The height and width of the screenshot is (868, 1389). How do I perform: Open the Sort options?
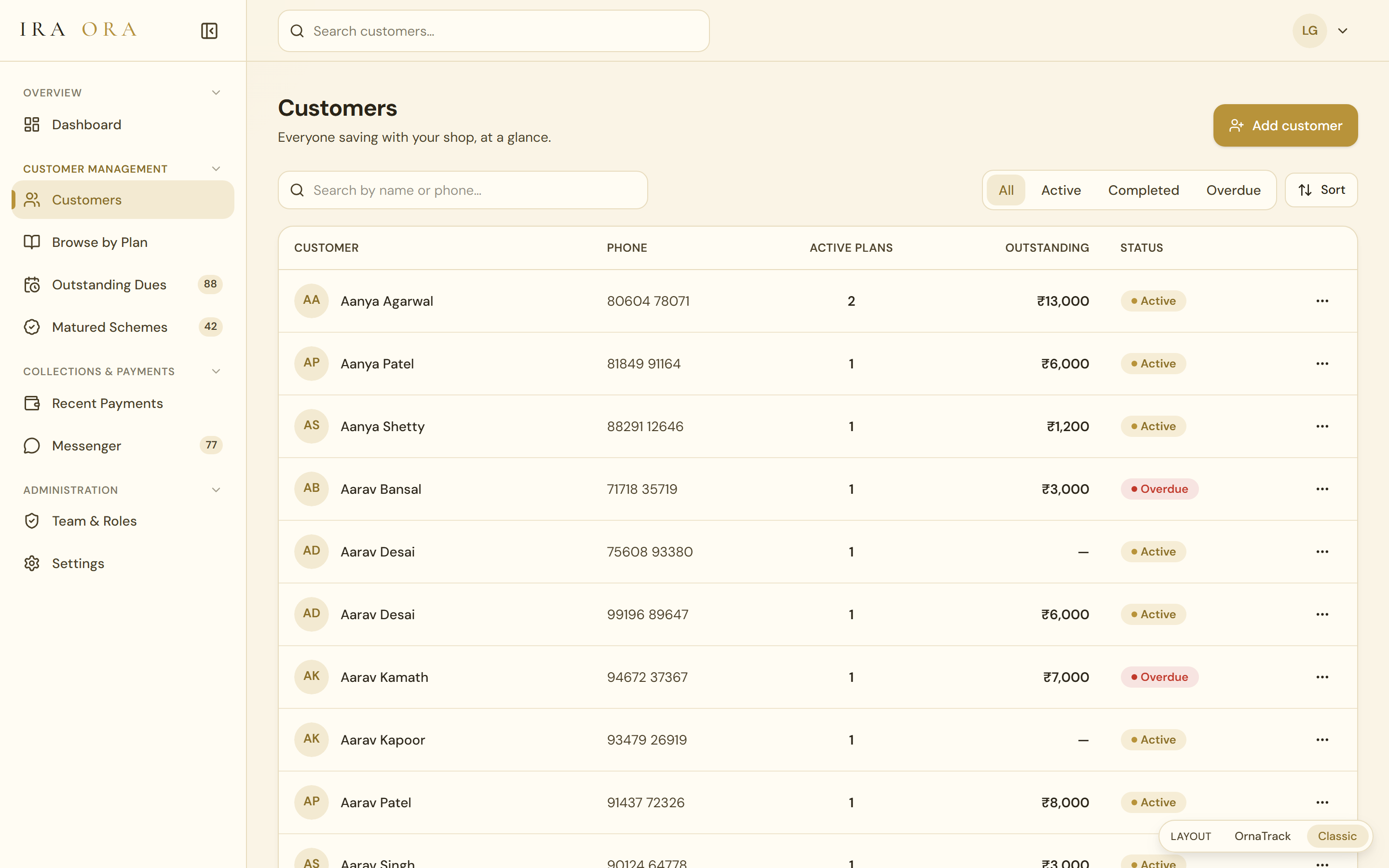click(1321, 190)
